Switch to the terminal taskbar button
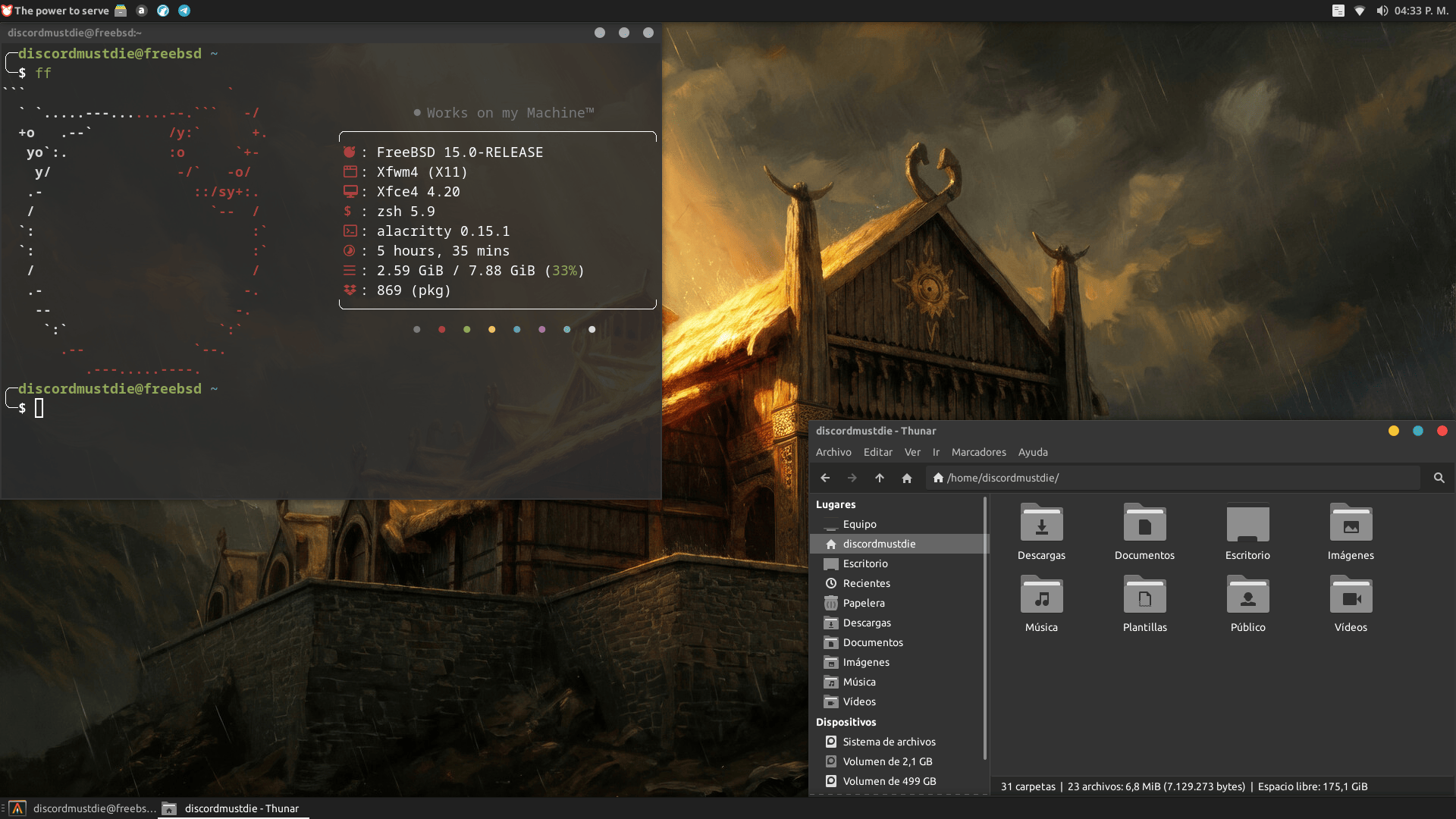The width and height of the screenshot is (1456, 819). click(x=82, y=808)
